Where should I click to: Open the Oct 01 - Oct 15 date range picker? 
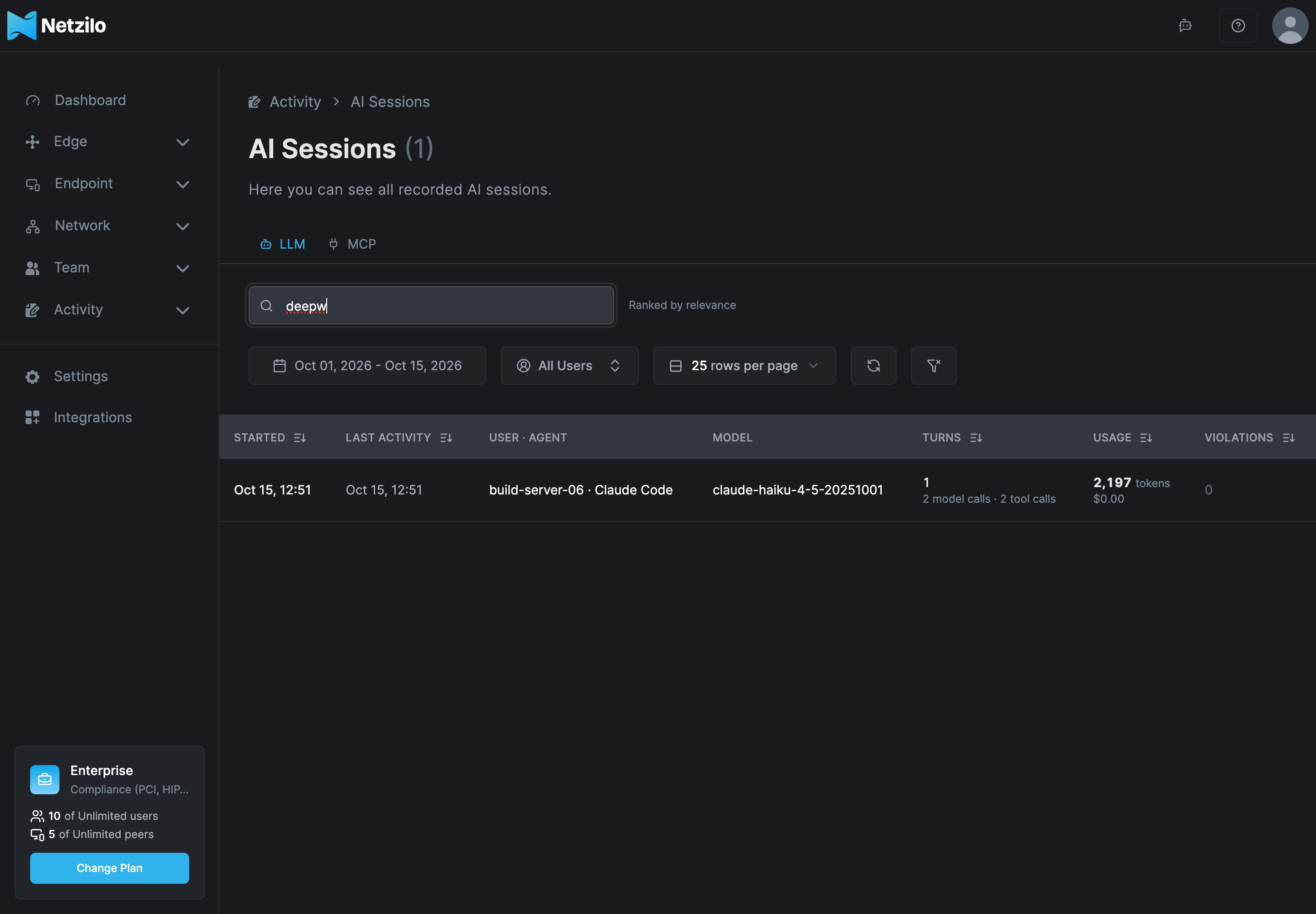click(x=367, y=365)
